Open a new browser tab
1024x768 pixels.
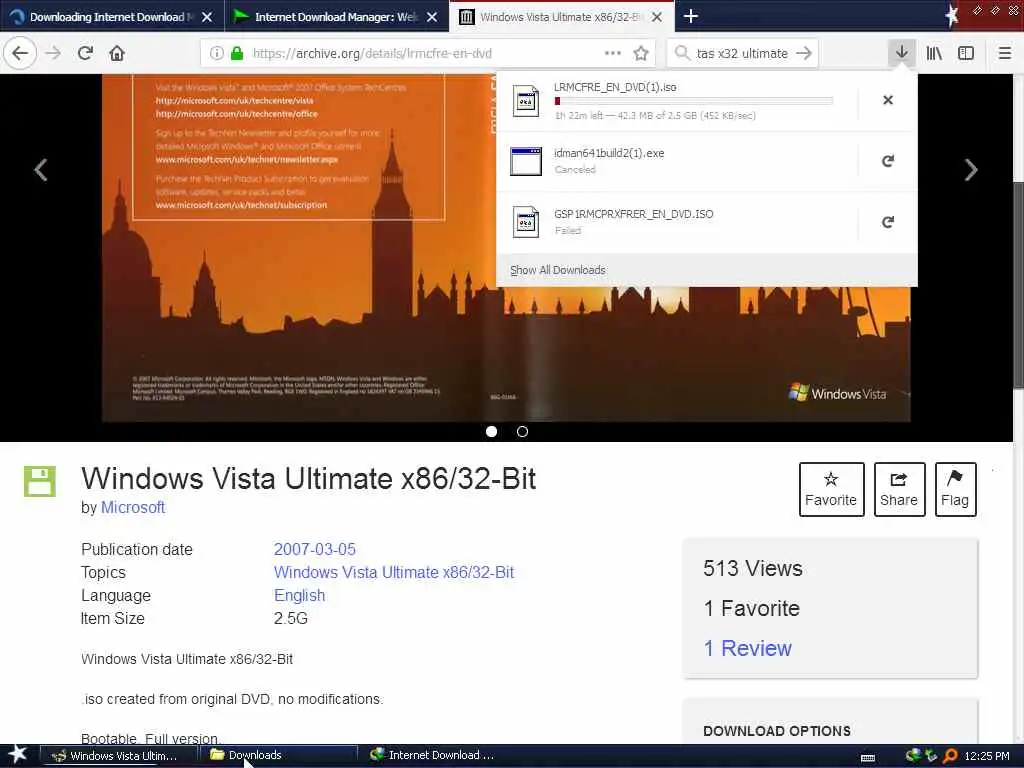[691, 16]
